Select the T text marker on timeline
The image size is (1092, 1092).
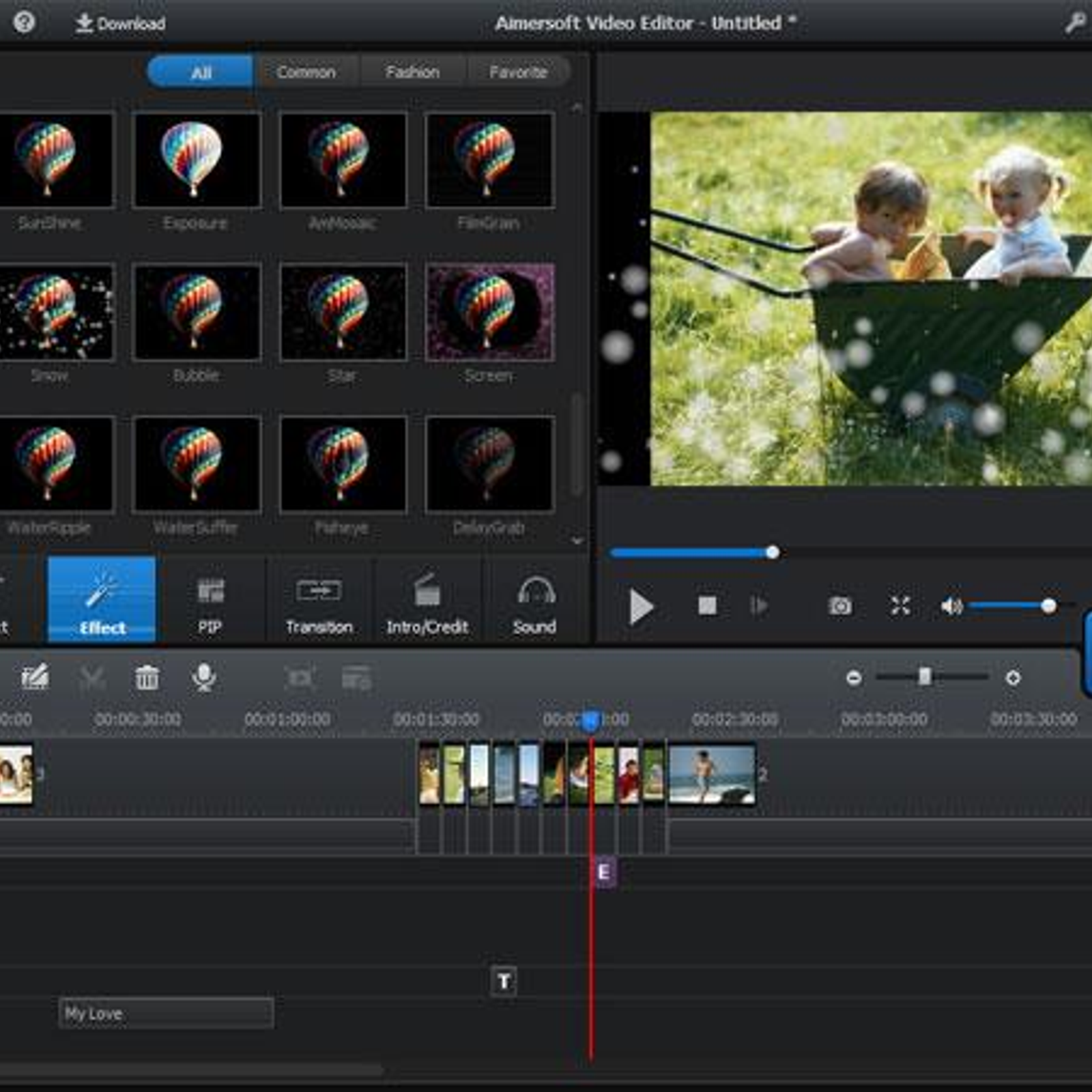coord(504,981)
